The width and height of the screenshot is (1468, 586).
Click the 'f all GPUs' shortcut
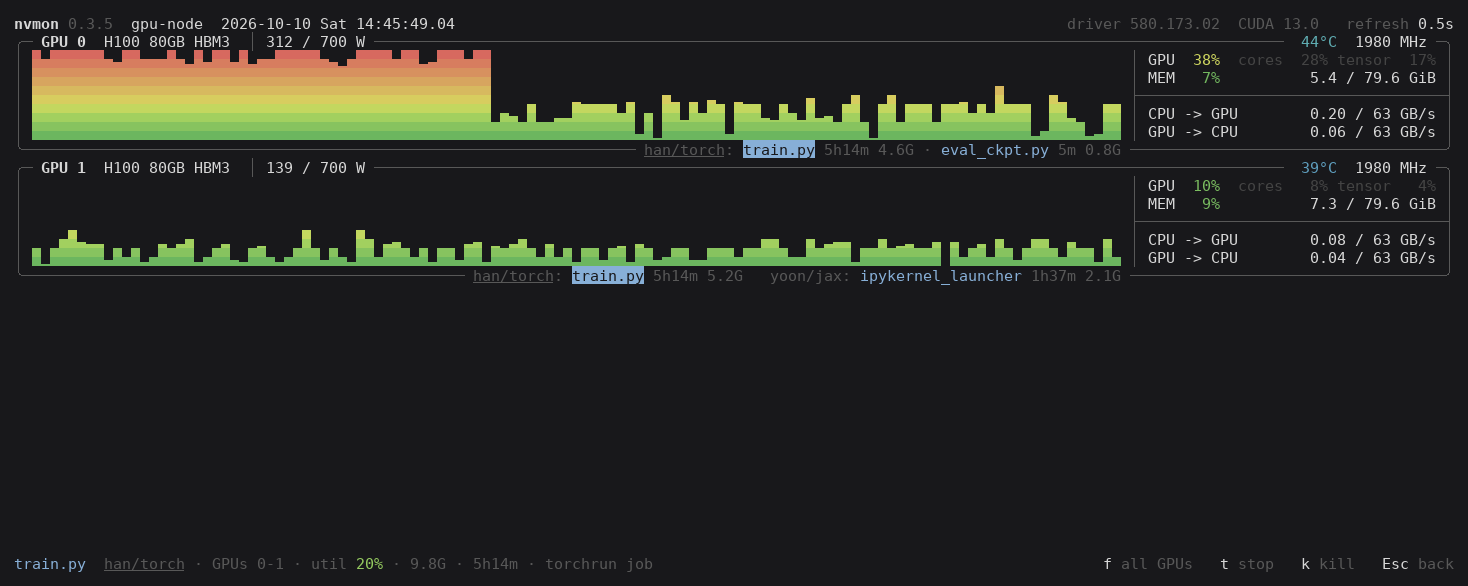(1148, 564)
